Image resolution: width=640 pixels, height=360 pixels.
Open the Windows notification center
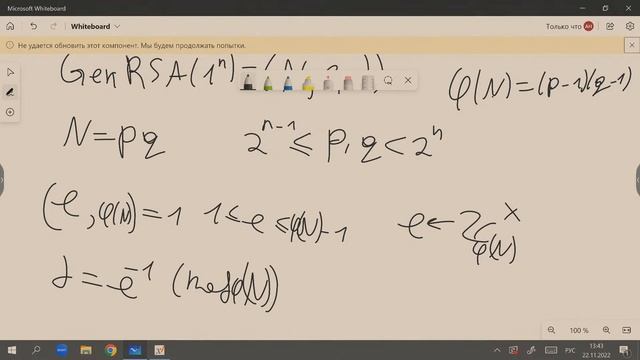624,350
